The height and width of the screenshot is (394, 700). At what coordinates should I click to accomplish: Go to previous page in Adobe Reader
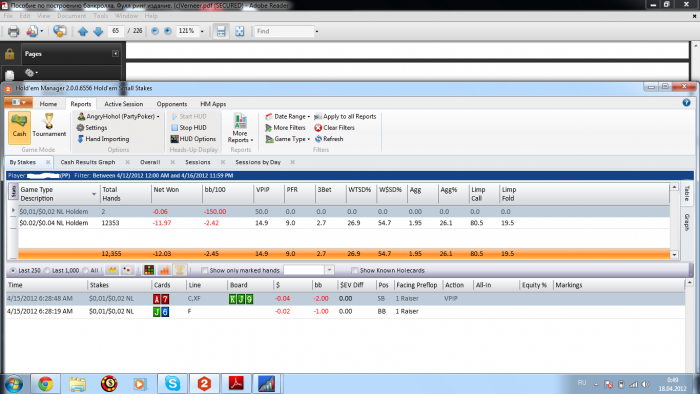point(83,31)
